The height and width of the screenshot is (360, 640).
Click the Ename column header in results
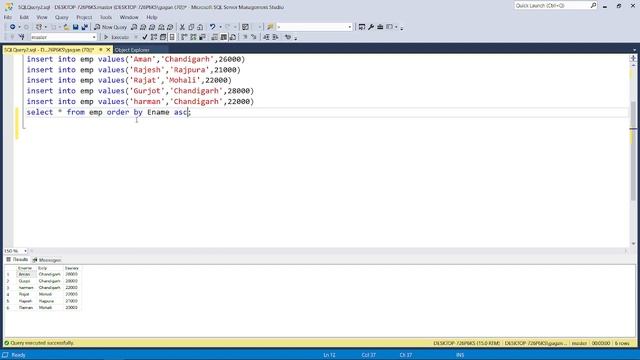click(25, 268)
